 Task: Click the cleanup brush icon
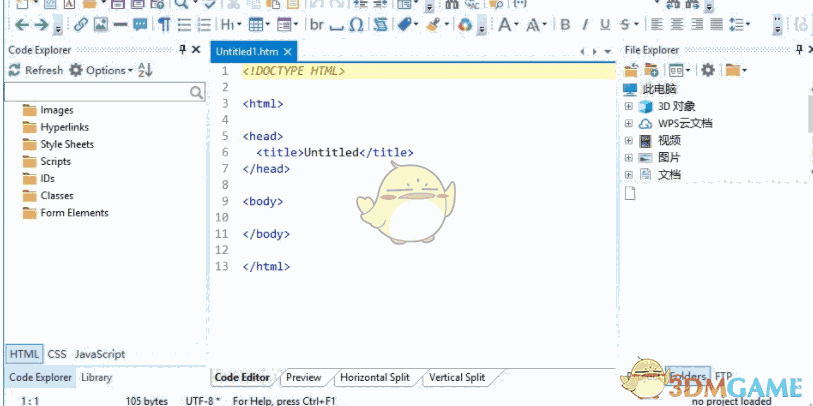[x=435, y=24]
